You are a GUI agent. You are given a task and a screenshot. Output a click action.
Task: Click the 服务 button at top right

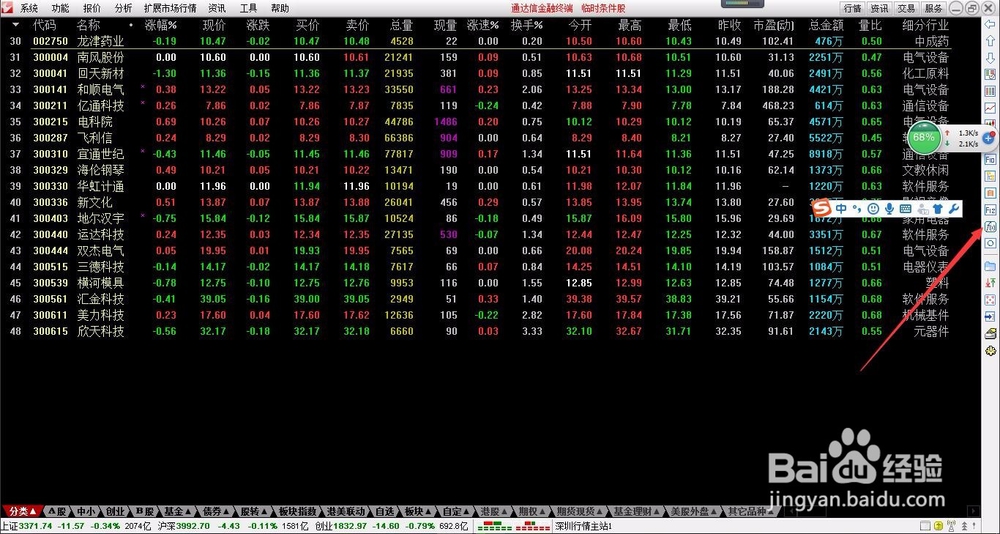933,8
